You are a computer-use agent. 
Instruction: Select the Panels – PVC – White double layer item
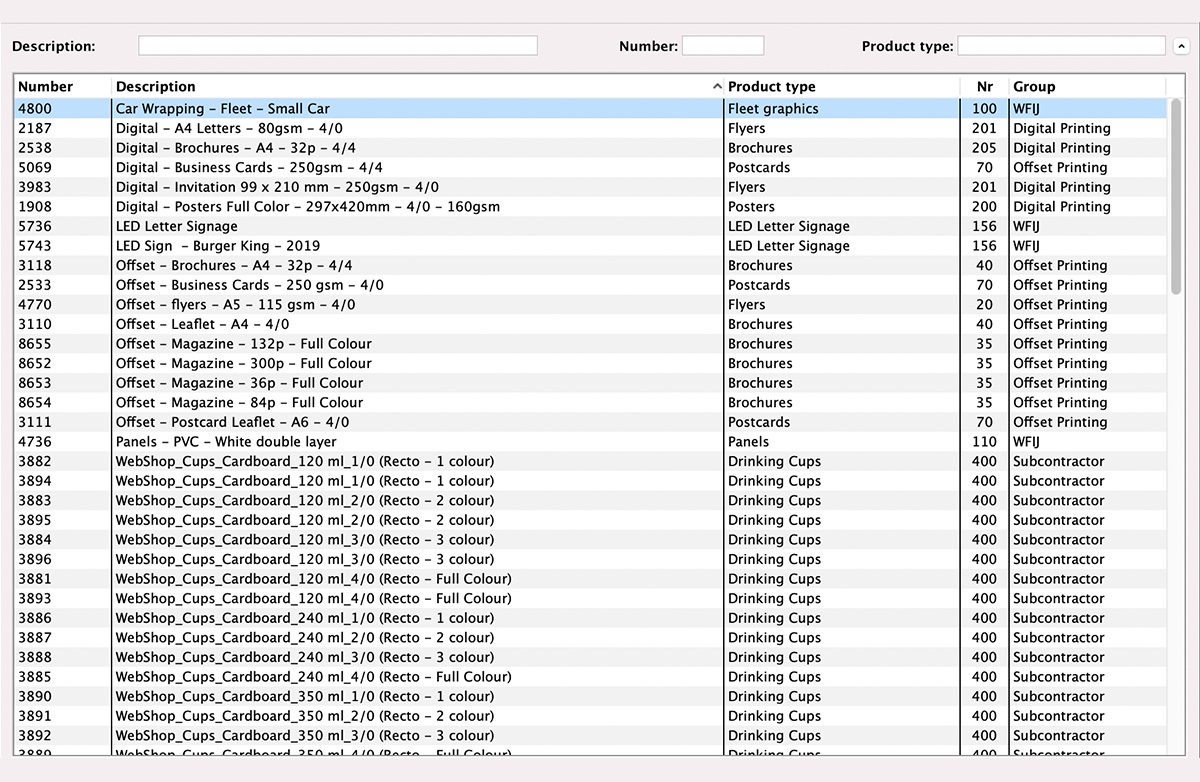(226, 442)
